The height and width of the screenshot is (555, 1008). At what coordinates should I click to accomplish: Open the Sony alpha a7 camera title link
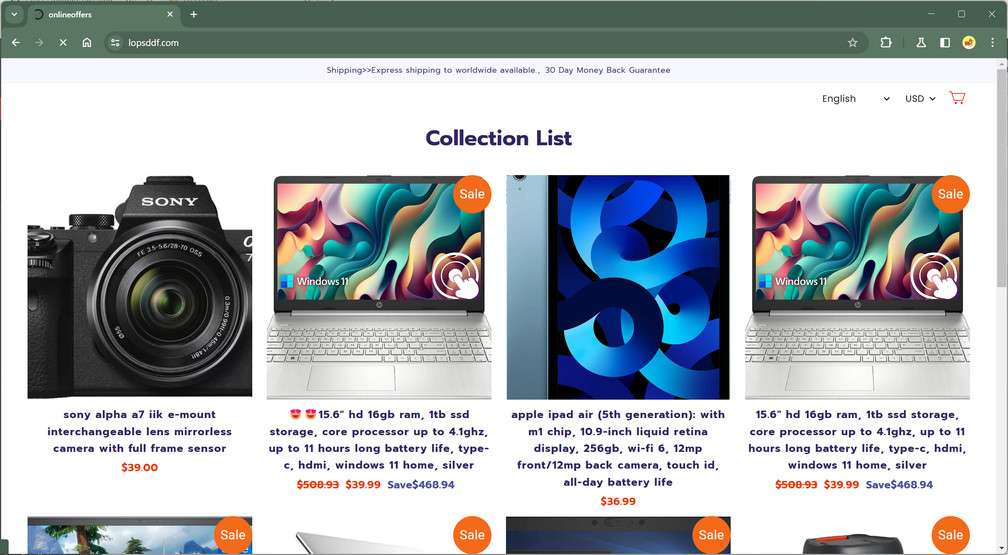140,432
